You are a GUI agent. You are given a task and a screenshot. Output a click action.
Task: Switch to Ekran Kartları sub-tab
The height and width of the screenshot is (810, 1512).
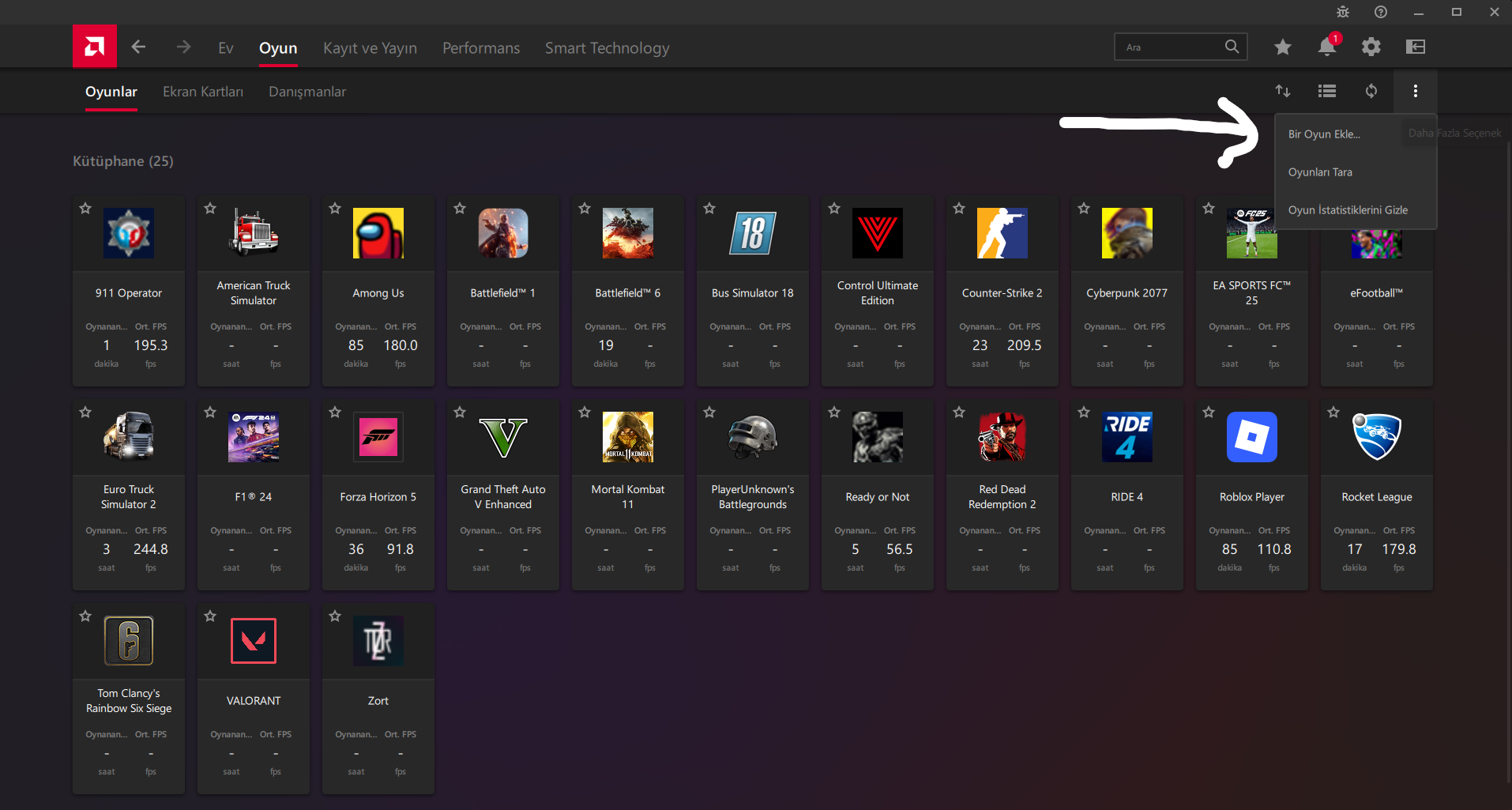(203, 92)
